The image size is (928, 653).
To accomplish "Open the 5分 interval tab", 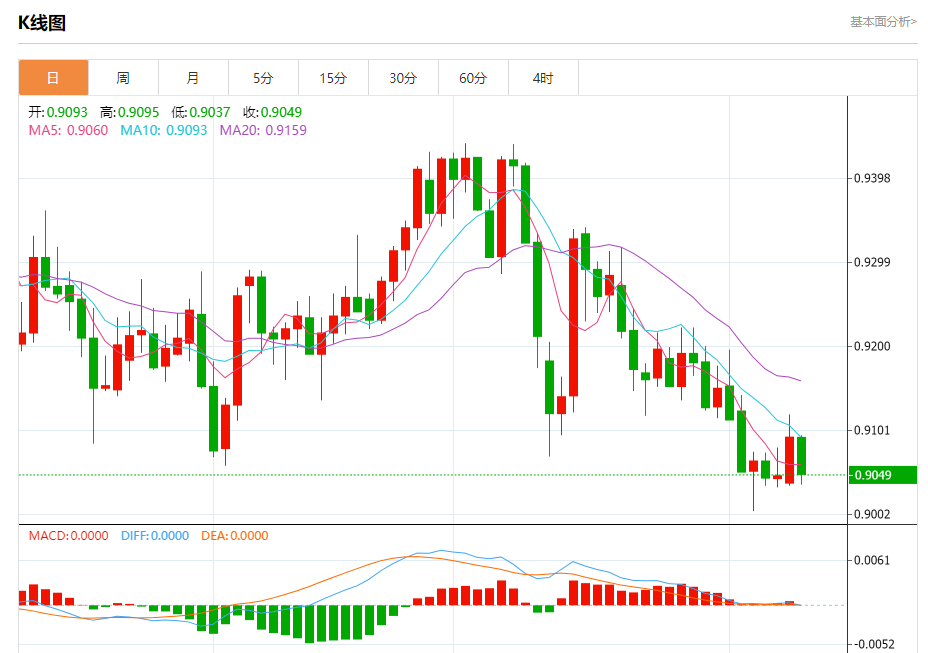I will tap(263, 78).
